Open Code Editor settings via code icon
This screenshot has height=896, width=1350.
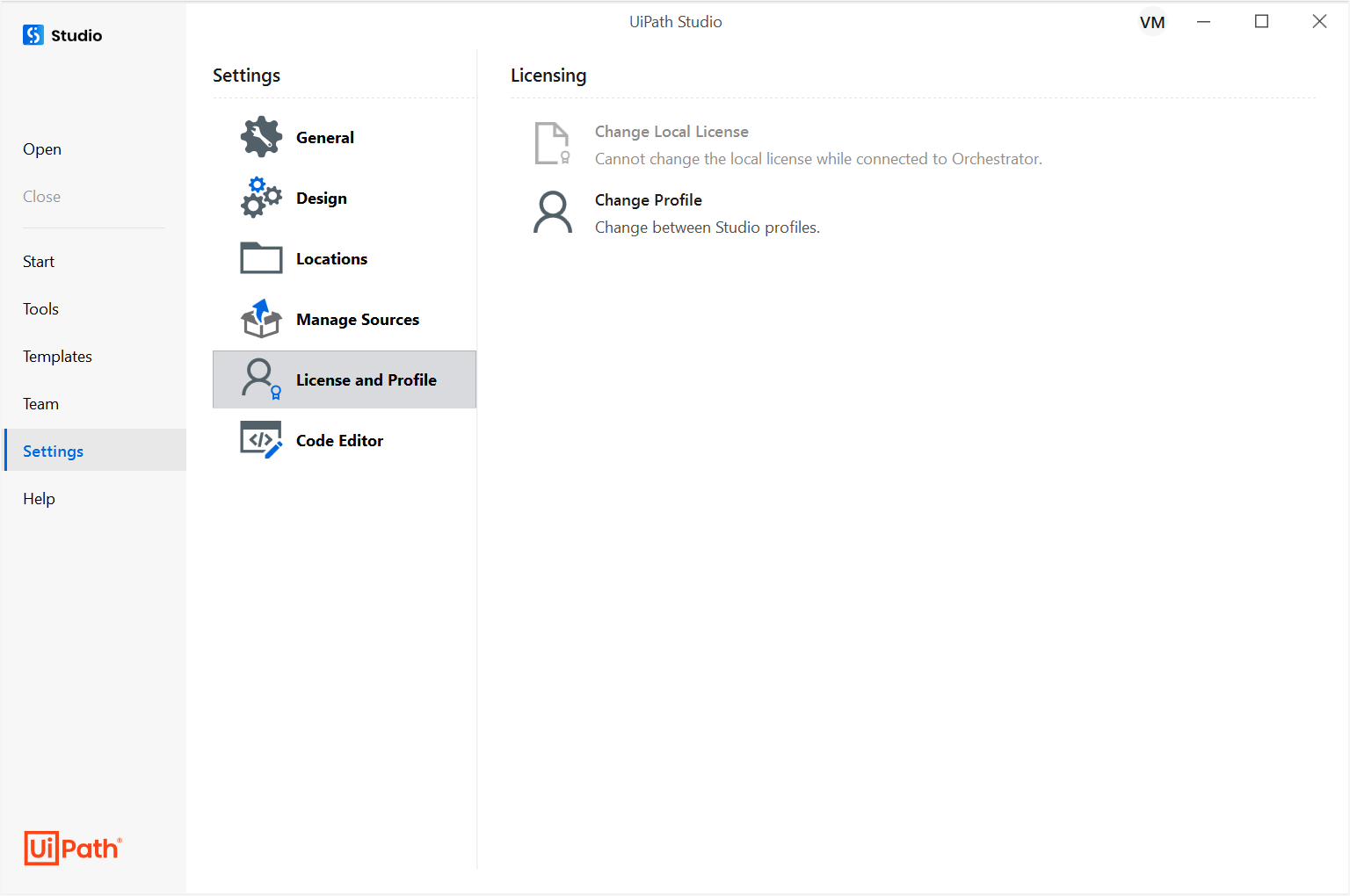(x=260, y=439)
